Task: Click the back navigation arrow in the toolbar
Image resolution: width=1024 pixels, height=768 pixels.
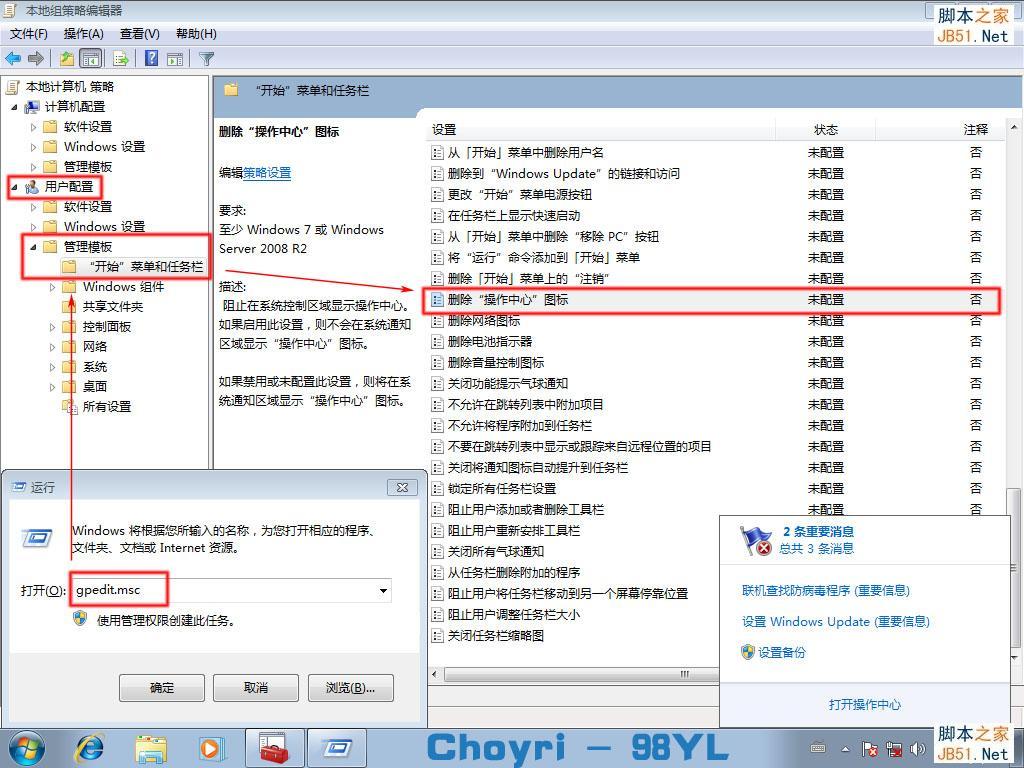Action: [x=13, y=58]
